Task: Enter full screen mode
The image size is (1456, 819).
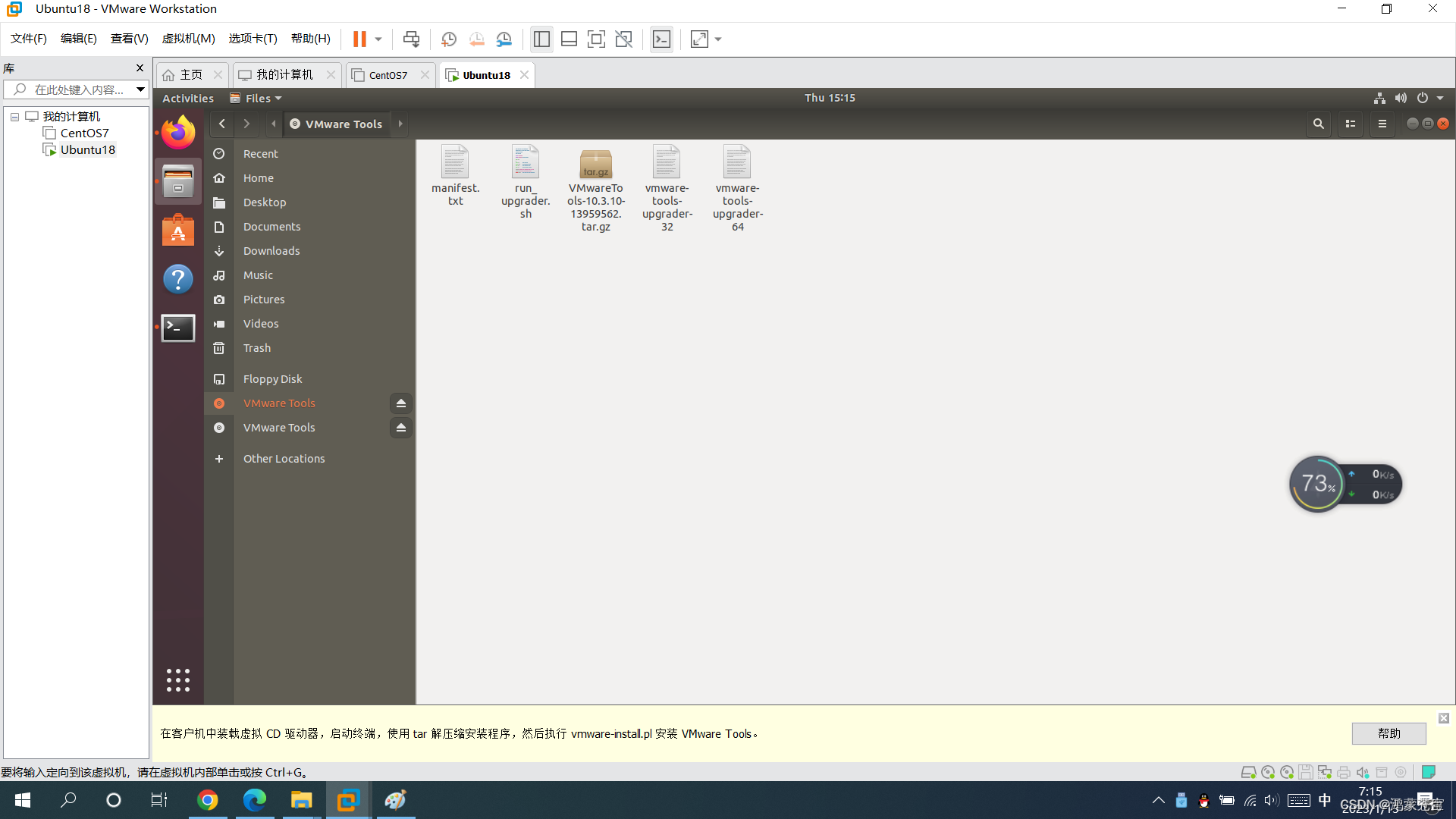Action: click(x=597, y=39)
